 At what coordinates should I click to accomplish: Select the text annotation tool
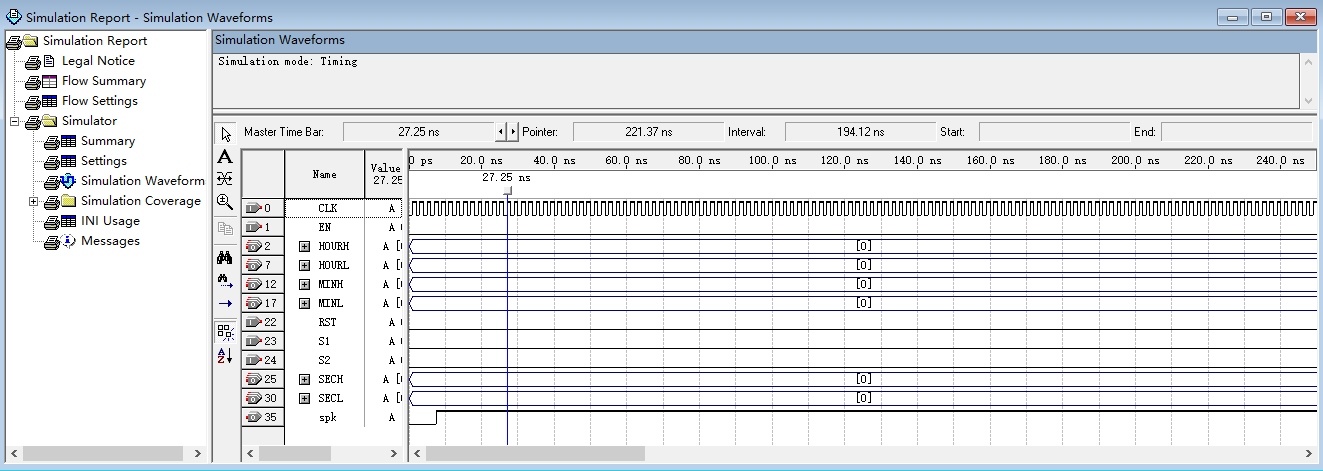225,156
